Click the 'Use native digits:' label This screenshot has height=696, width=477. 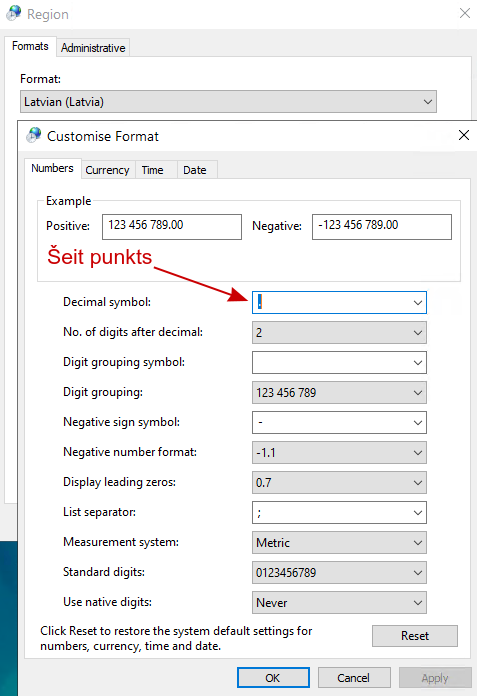[x=107, y=602]
